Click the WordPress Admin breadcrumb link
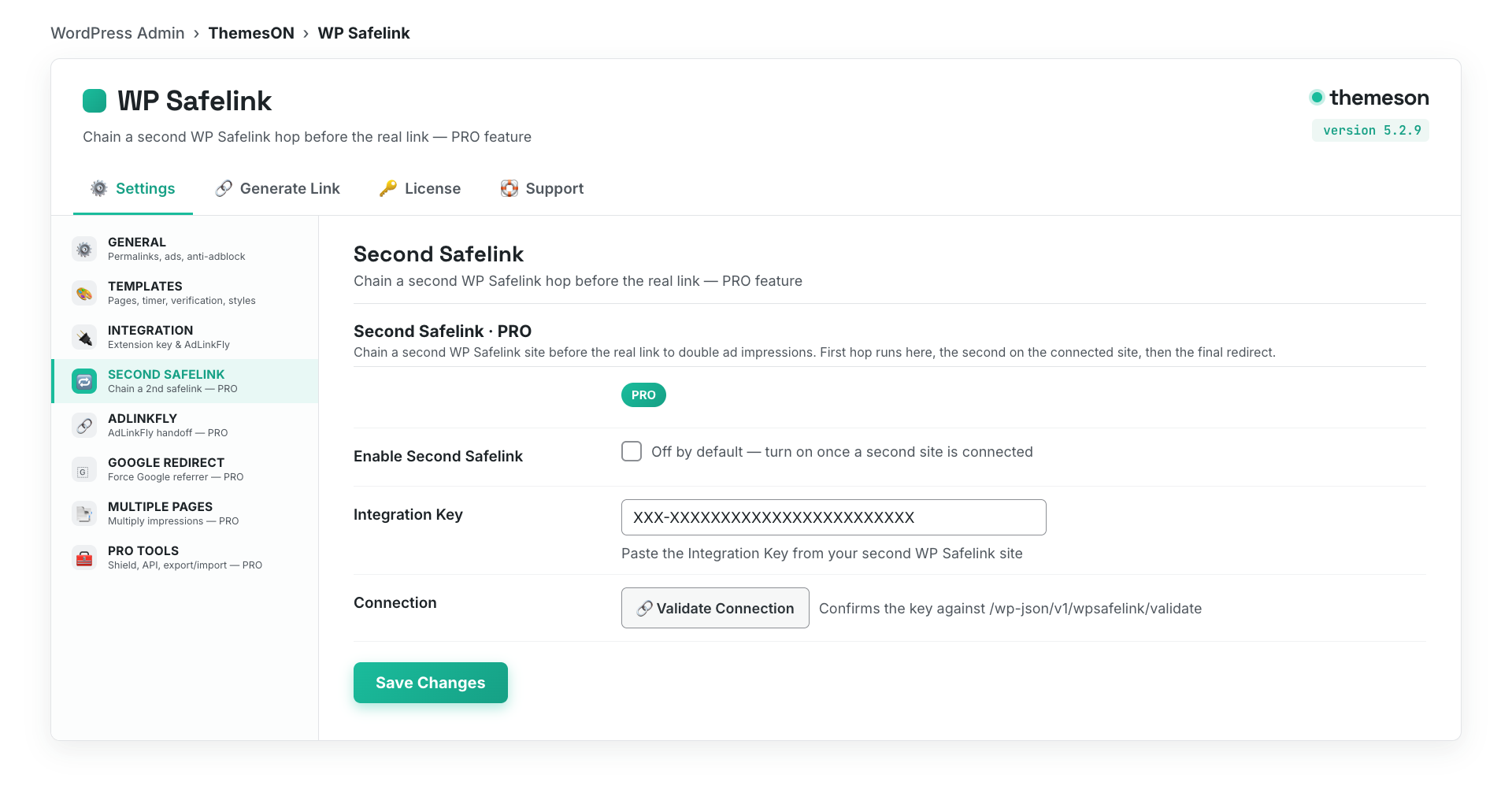The height and width of the screenshot is (789, 1512). click(x=117, y=33)
